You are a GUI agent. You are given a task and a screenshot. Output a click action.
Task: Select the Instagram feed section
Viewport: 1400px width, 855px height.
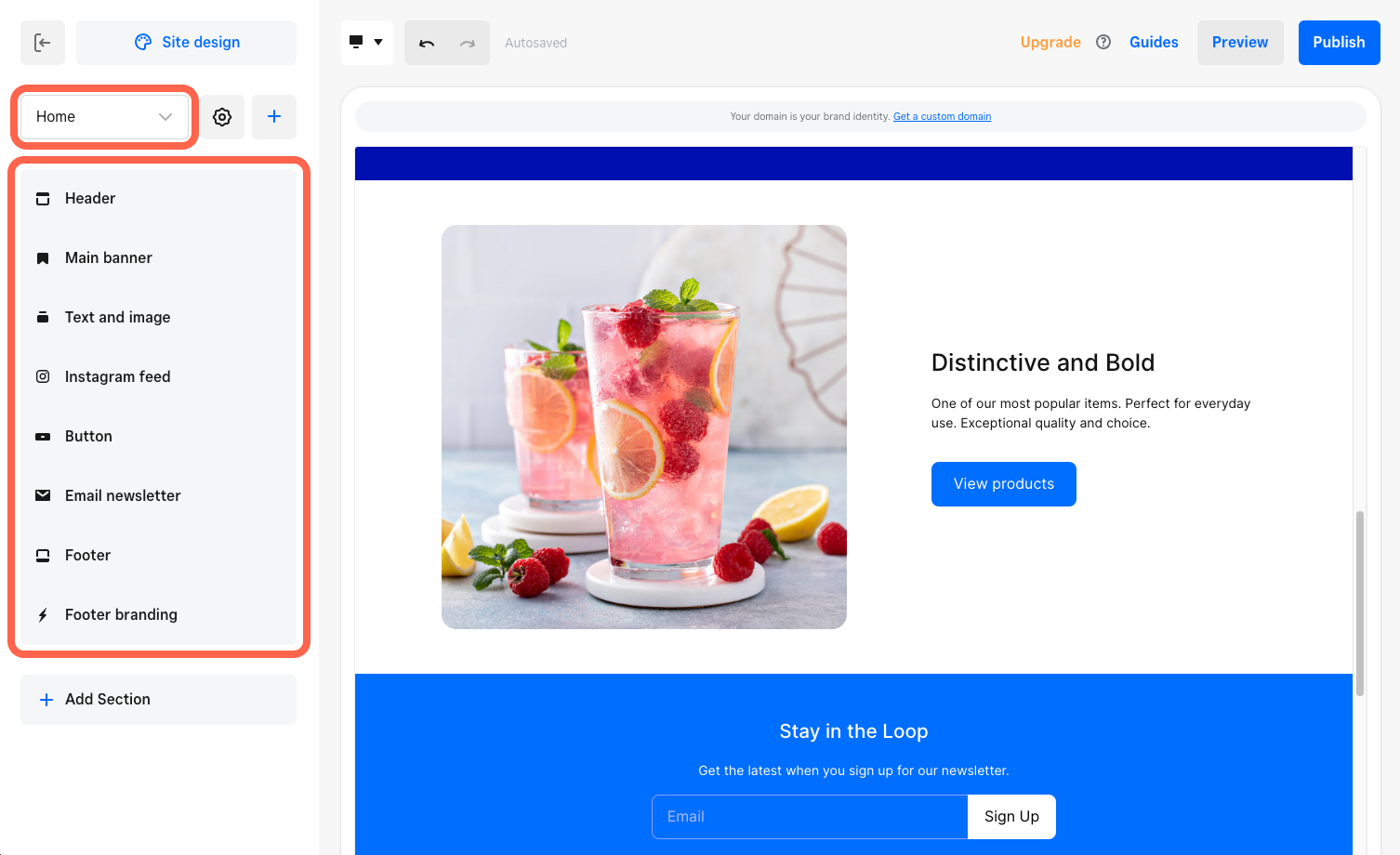click(159, 376)
